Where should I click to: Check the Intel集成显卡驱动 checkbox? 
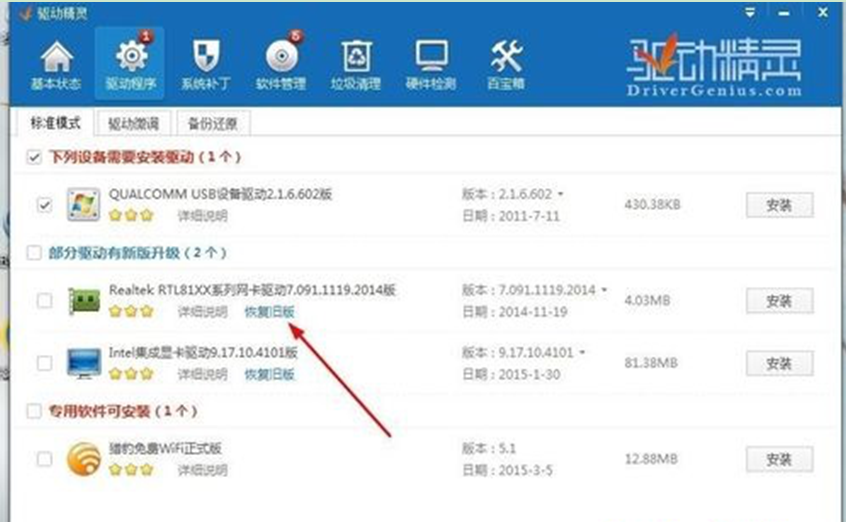tap(45, 363)
